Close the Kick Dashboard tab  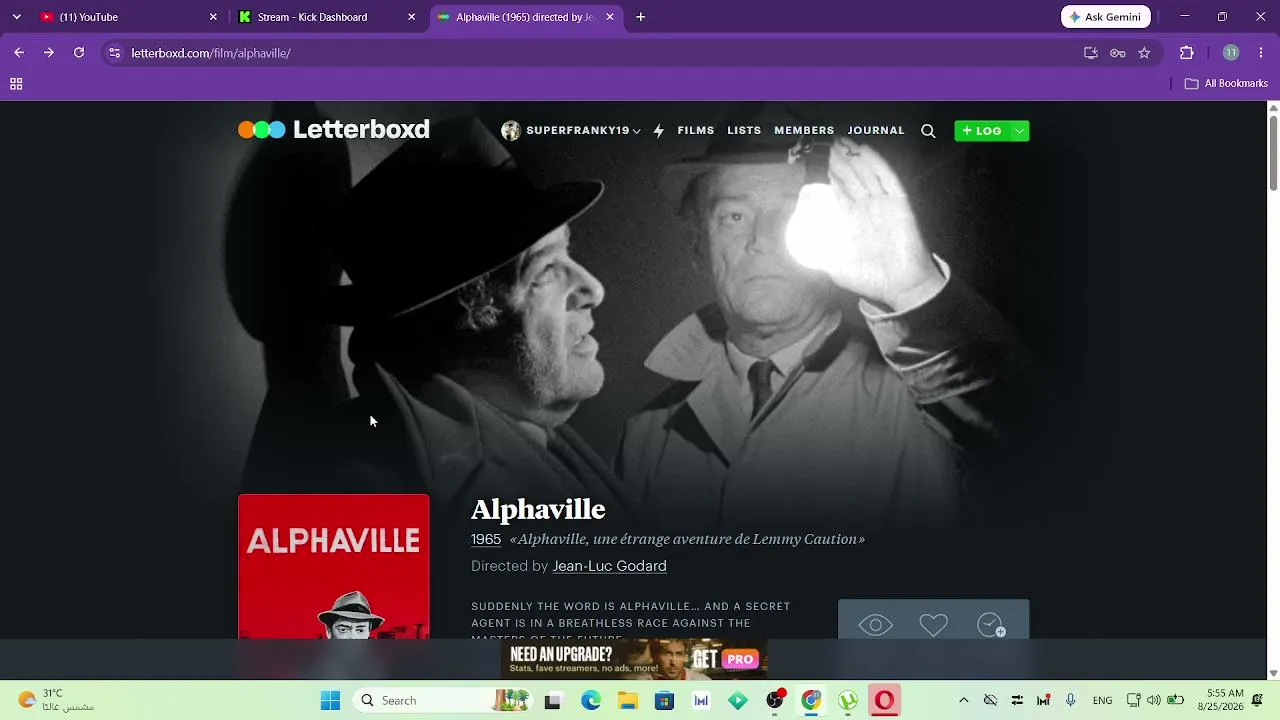point(412,17)
